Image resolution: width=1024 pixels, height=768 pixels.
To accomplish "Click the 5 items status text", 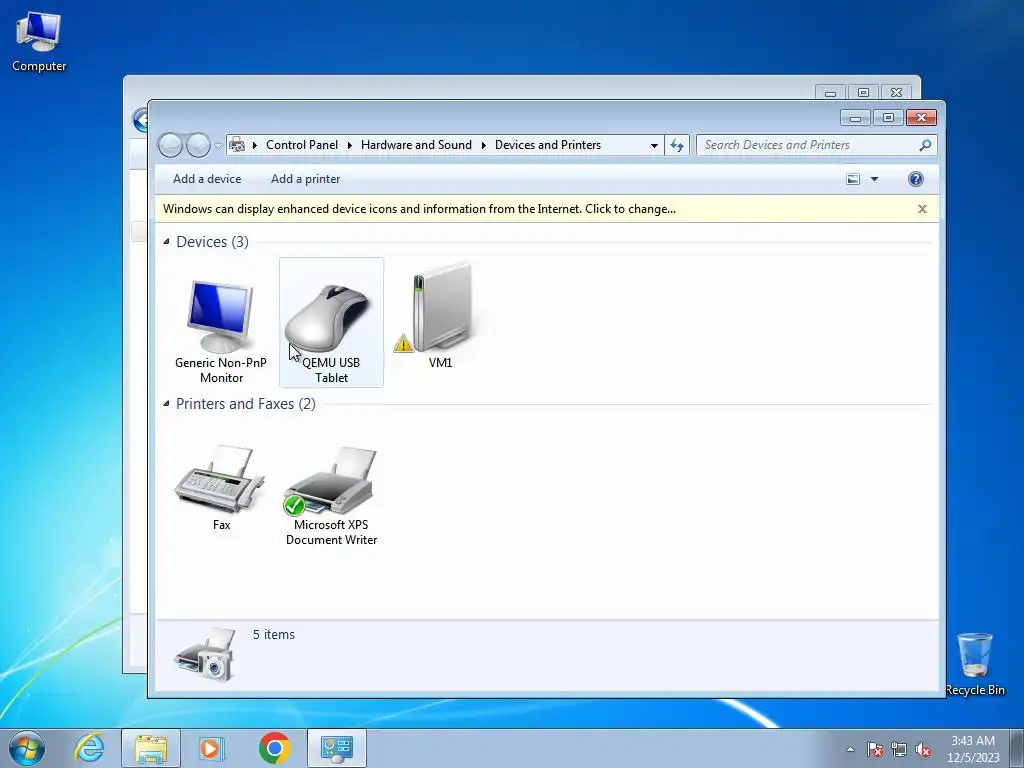I will click(x=274, y=634).
